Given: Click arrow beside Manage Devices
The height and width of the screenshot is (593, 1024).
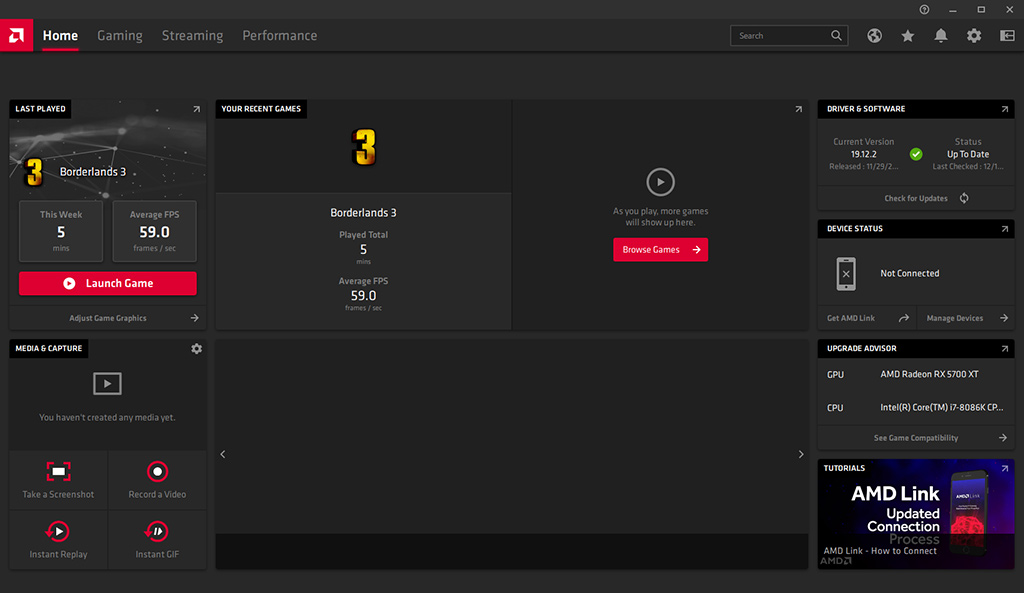Looking at the screenshot, I should click(x=1004, y=318).
